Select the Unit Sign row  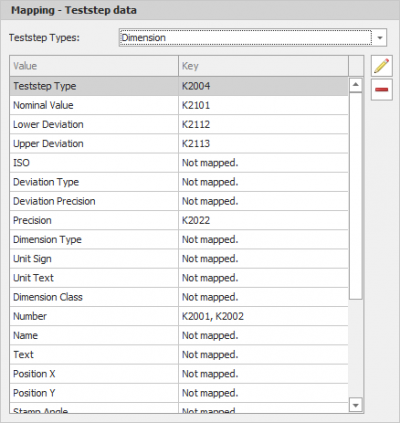tap(179, 259)
